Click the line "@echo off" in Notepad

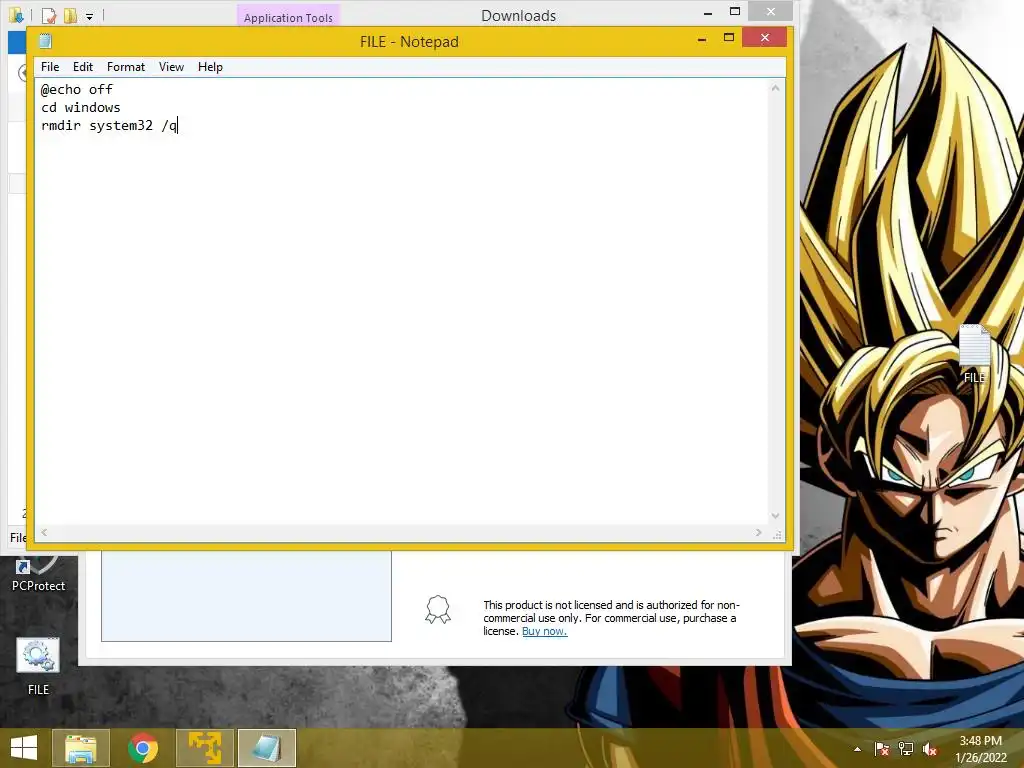[76, 89]
